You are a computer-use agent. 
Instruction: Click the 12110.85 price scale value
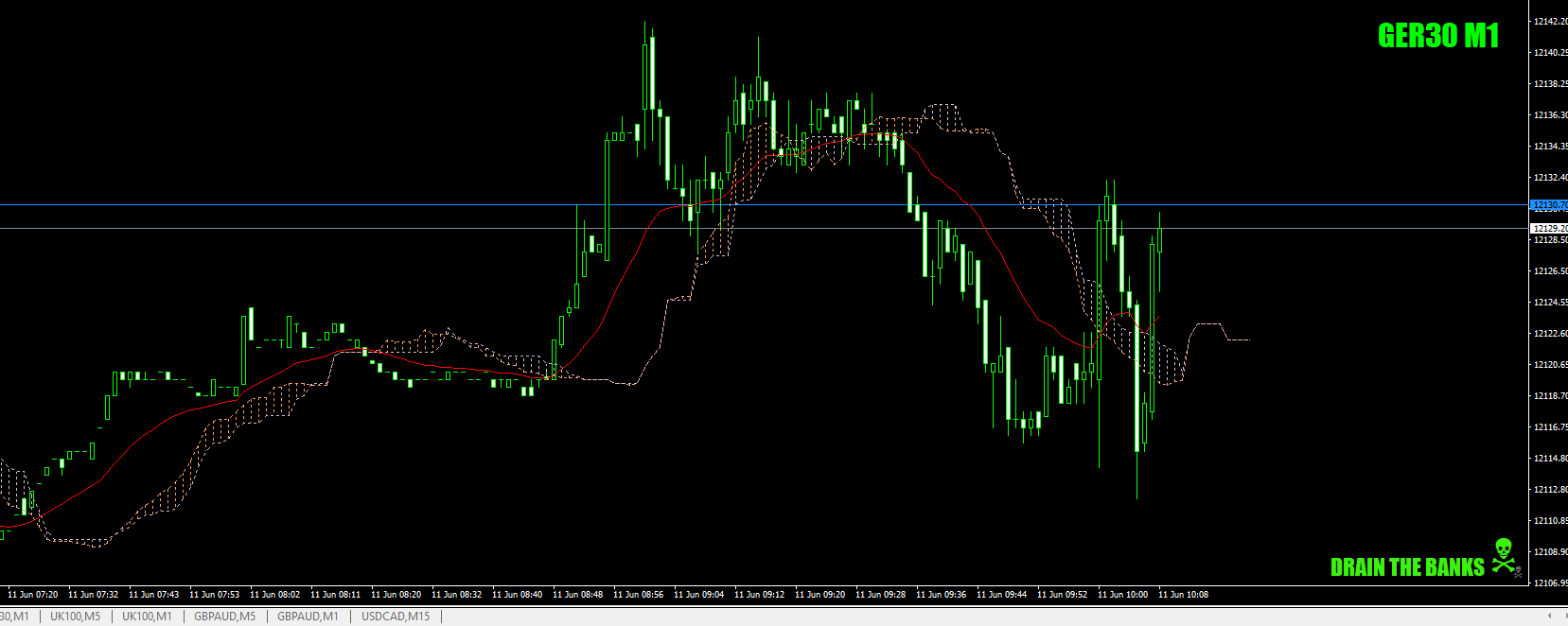(1551, 521)
